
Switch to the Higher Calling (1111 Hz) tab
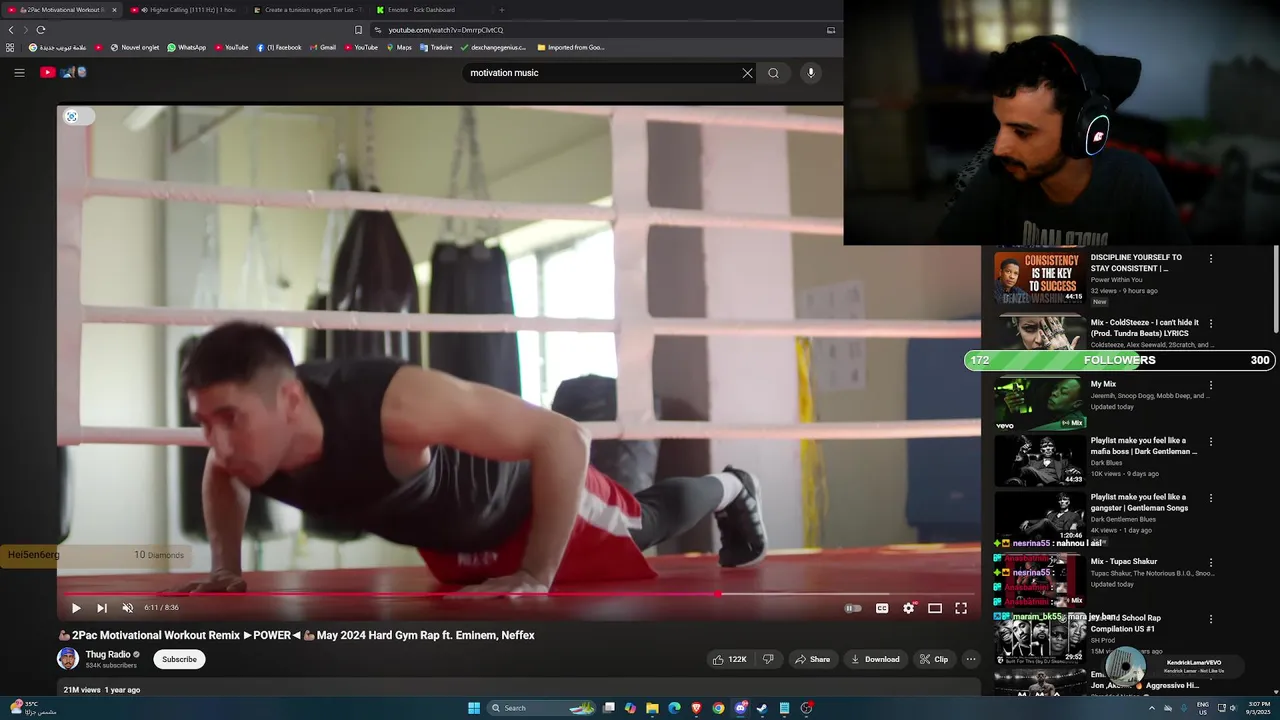tap(185, 10)
